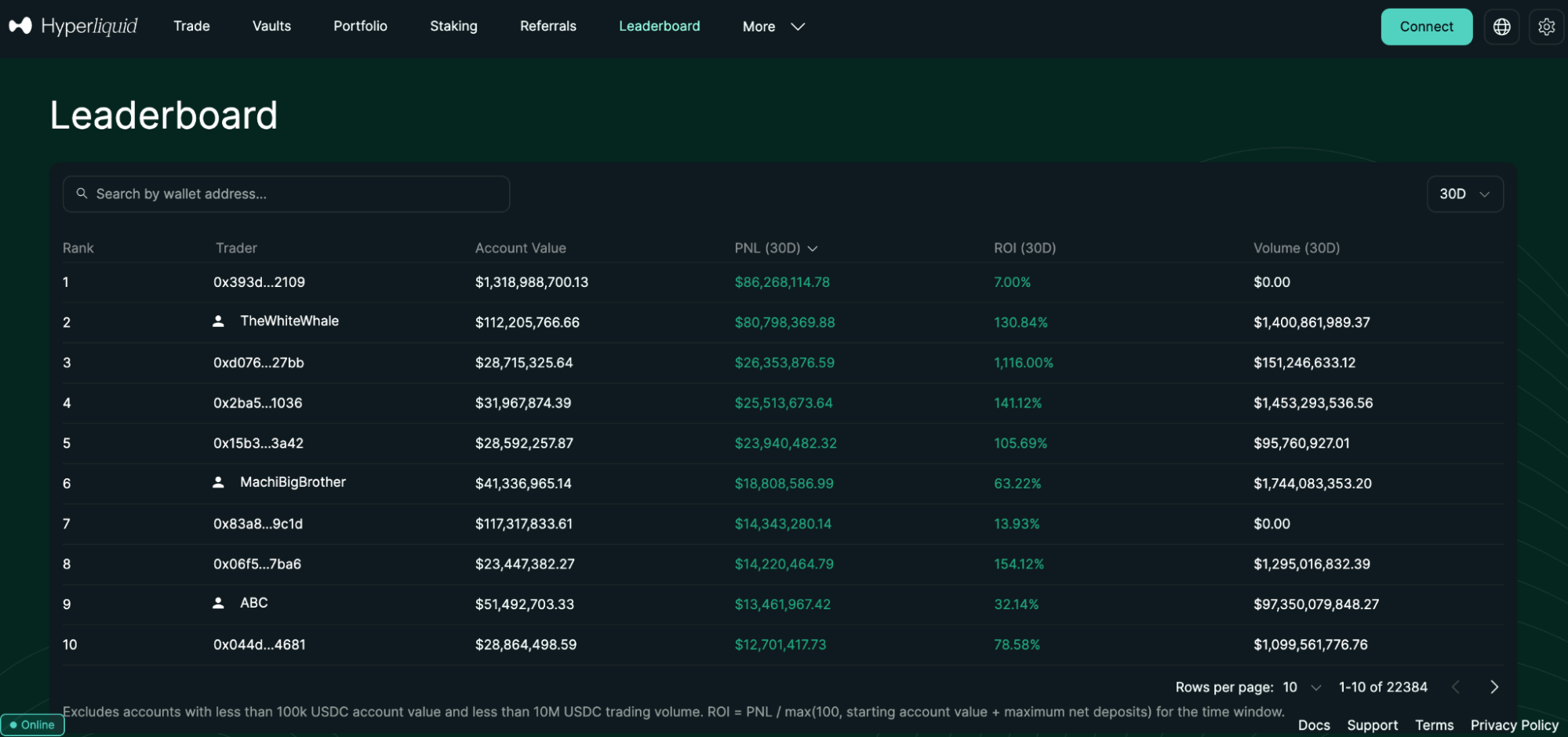Click volume $1,453,293,536.56
The image size is (1568, 737).
point(1312,403)
